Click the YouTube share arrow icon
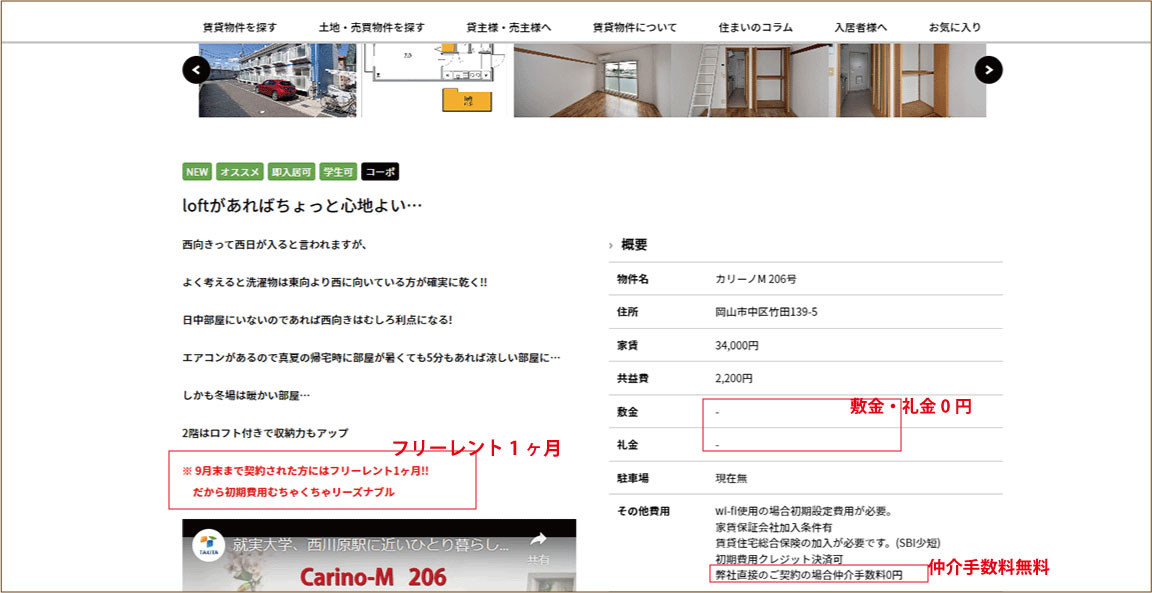1152x593 pixels. (x=538, y=539)
